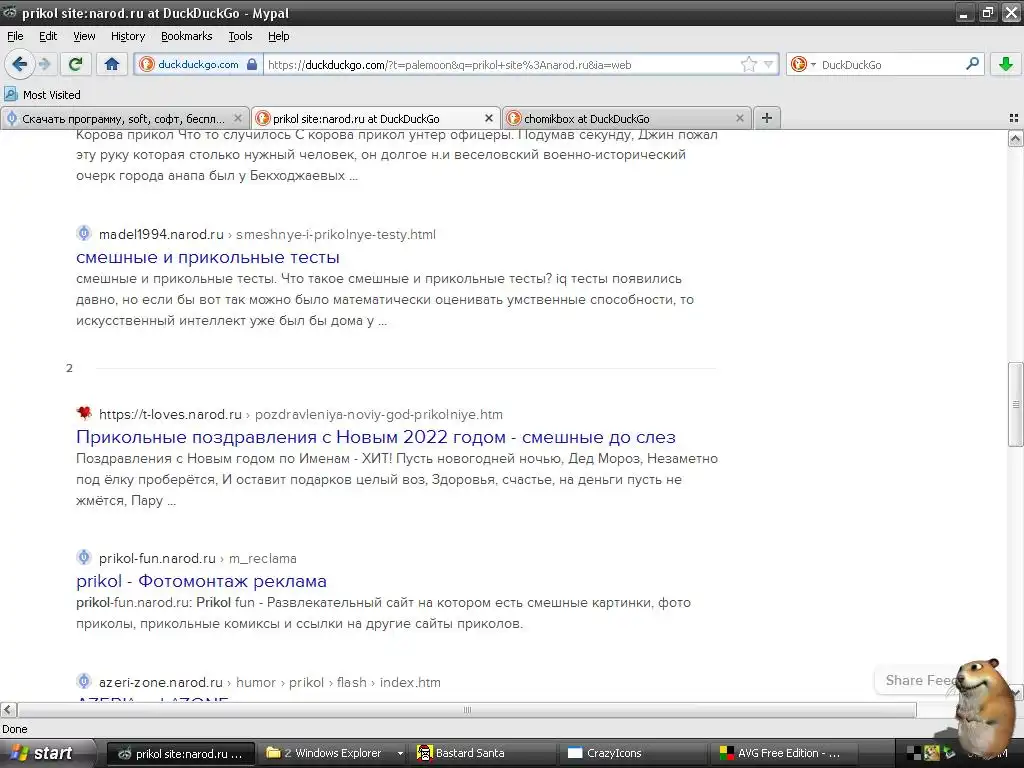The width and height of the screenshot is (1024, 768).
Task: Click the result snippet starting 'prikol-fun.narod.ru: Prikol fun'
Action: click(x=383, y=613)
